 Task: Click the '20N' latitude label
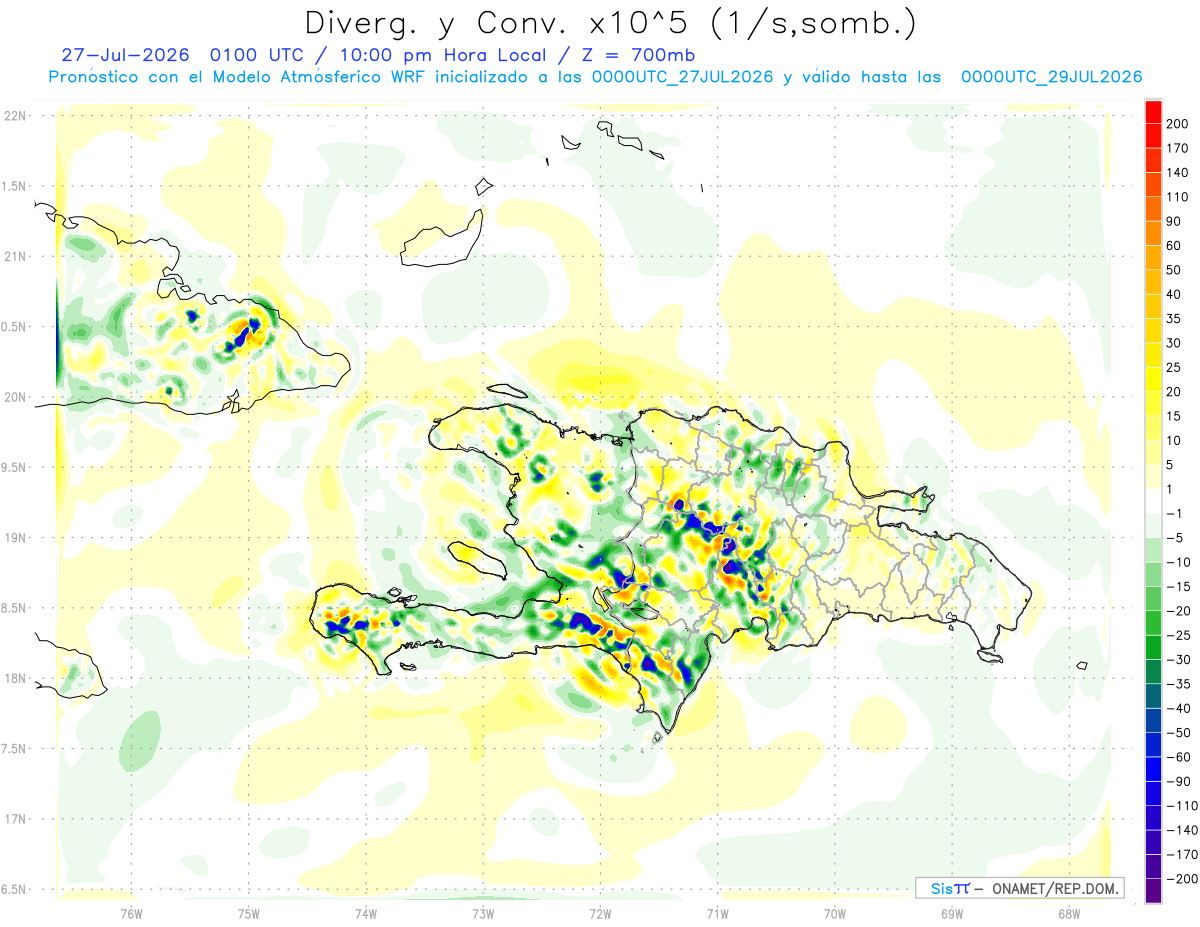[x=17, y=397]
